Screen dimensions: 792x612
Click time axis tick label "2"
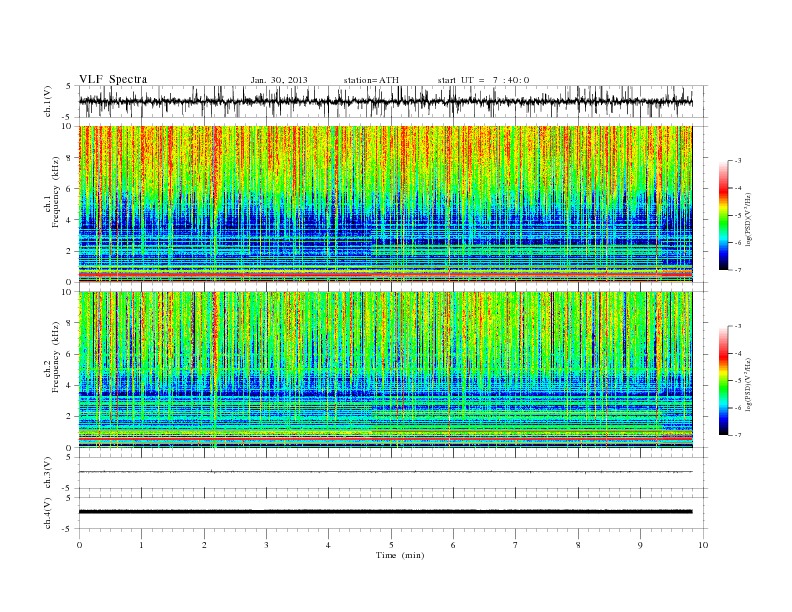click(x=204, y=545)
